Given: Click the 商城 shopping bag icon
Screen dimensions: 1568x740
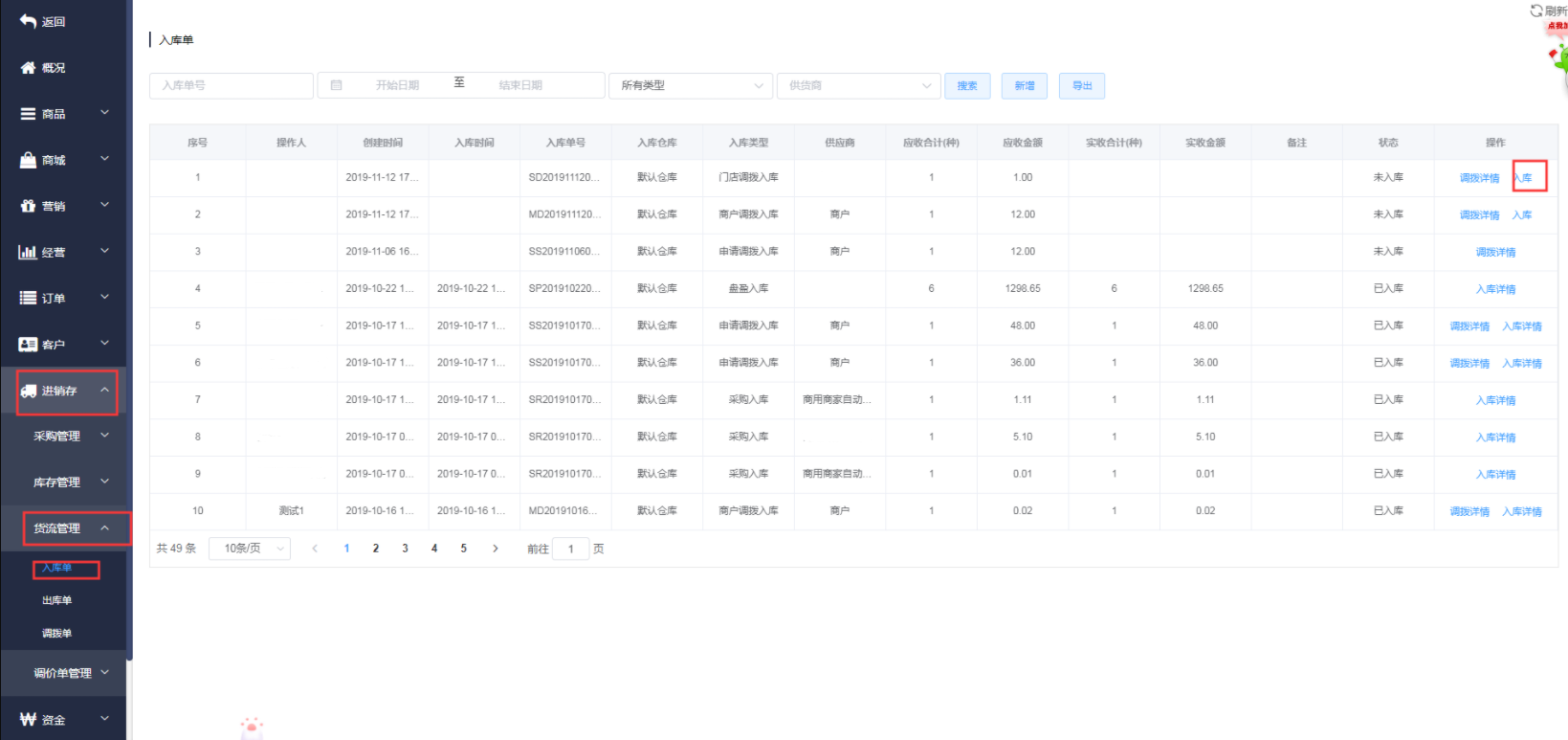Looking at the screenshot, I should [28, 160].
